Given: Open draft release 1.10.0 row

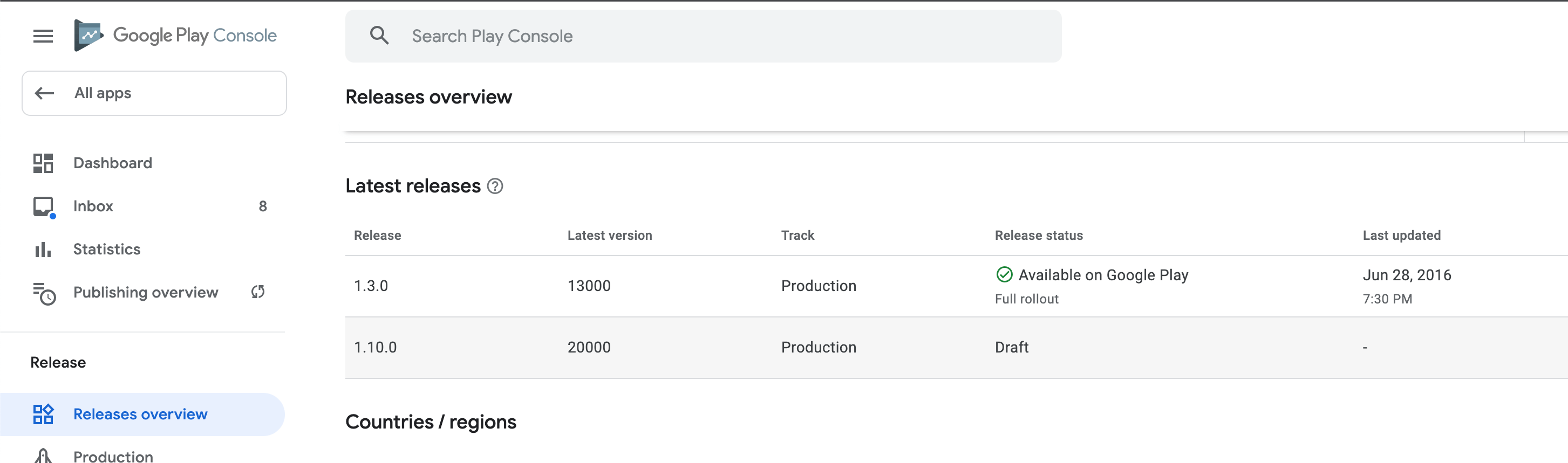Looking at the screenshot, I should click(375, 348).
